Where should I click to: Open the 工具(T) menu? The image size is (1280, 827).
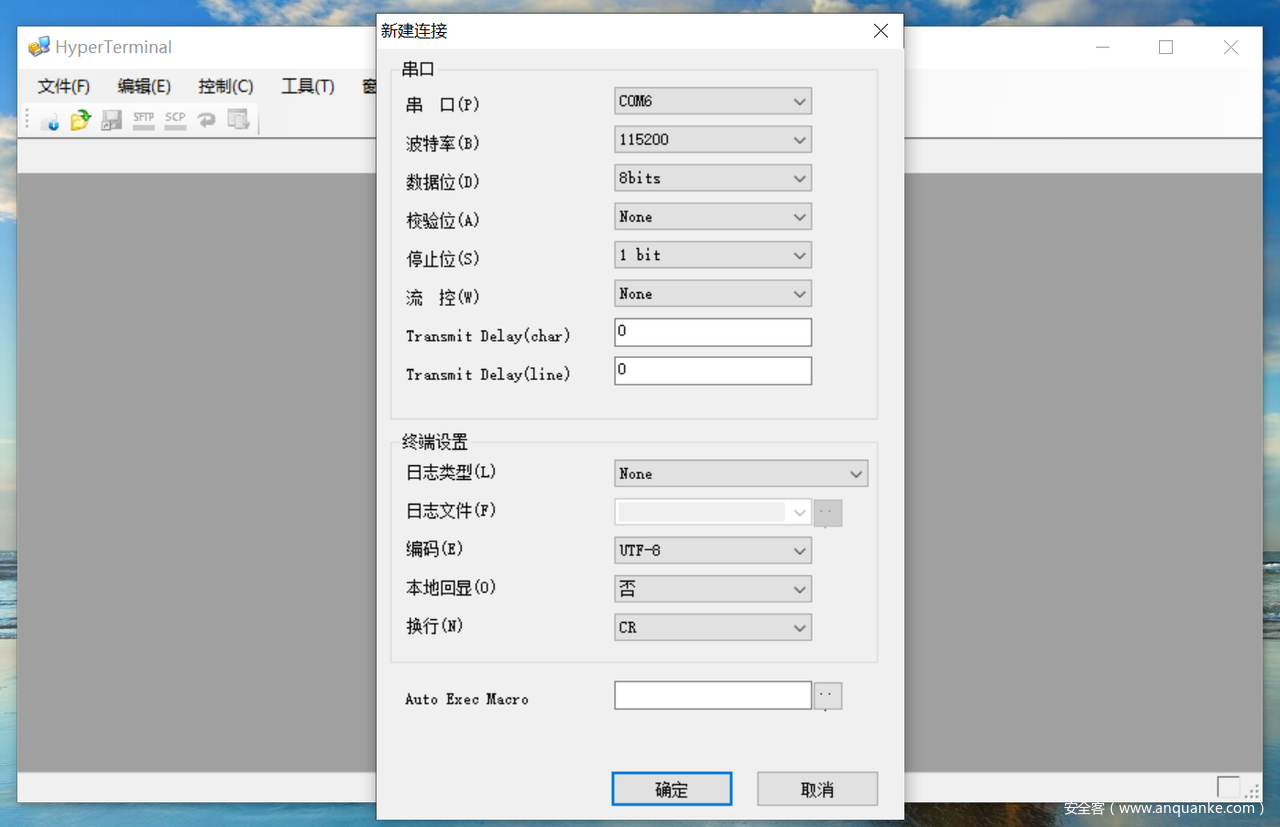click(307, 87)
